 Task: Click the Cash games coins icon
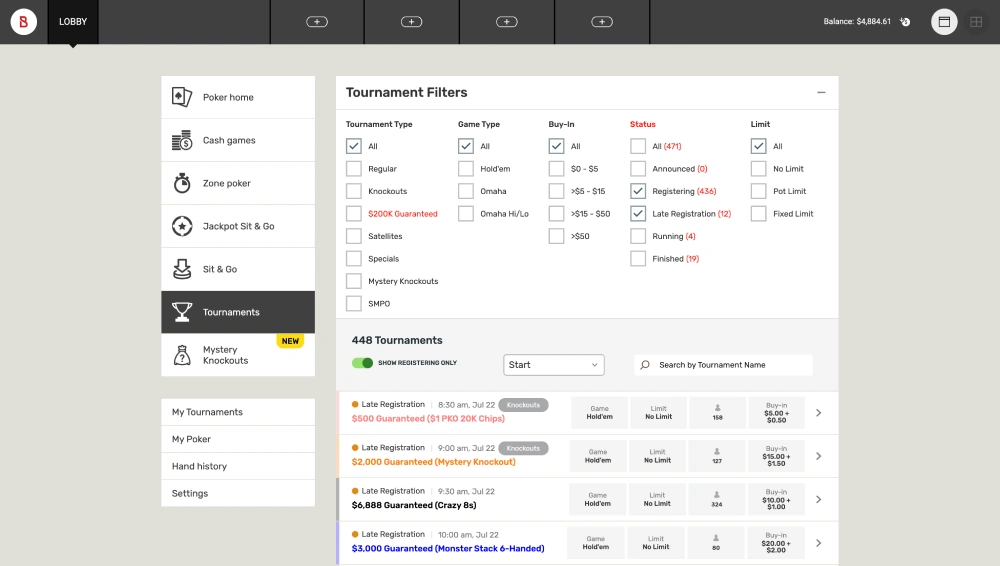coord(182,140)
